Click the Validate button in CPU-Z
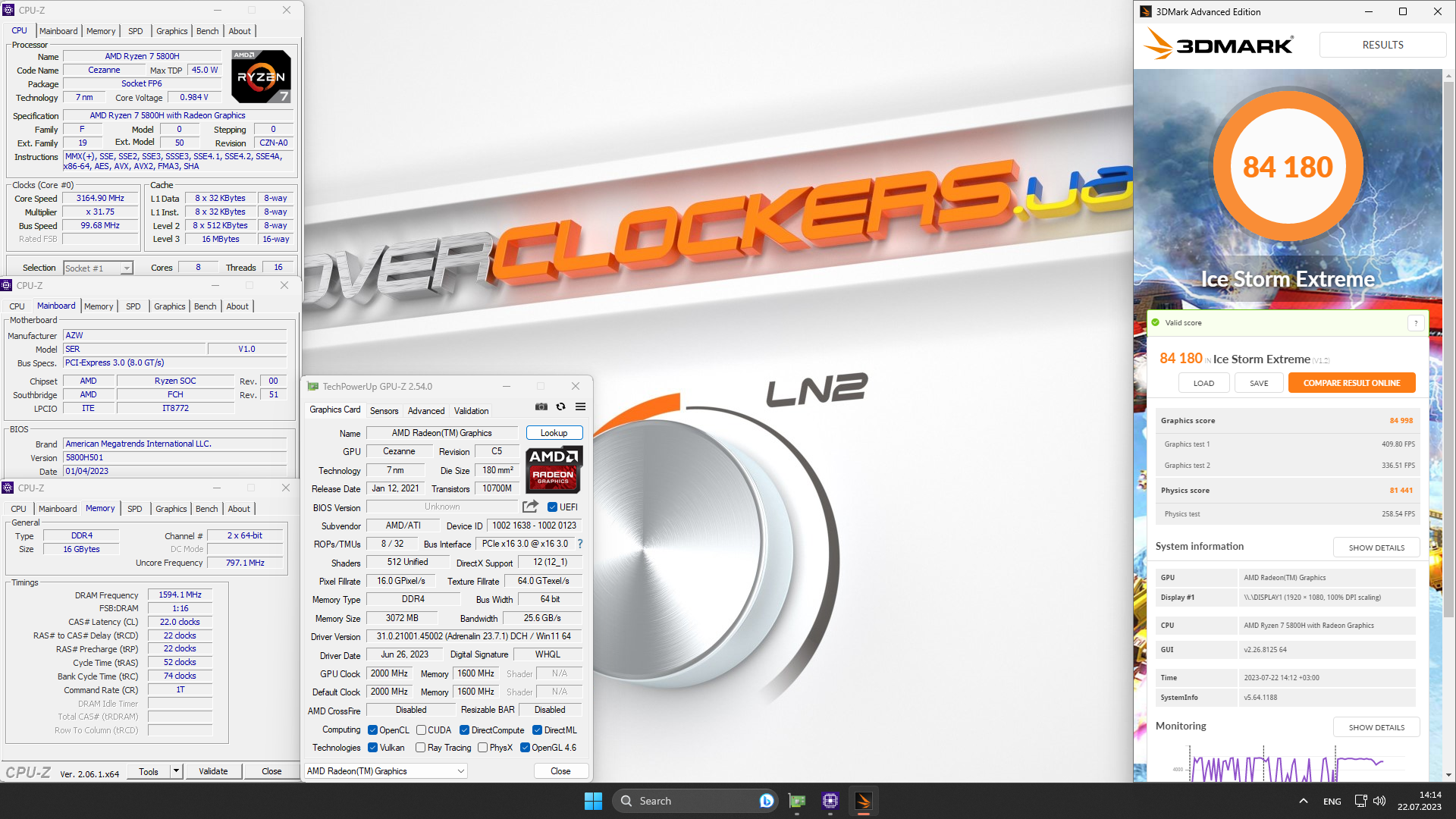Viewport: 1456px width, 819px height. [213, 771]
